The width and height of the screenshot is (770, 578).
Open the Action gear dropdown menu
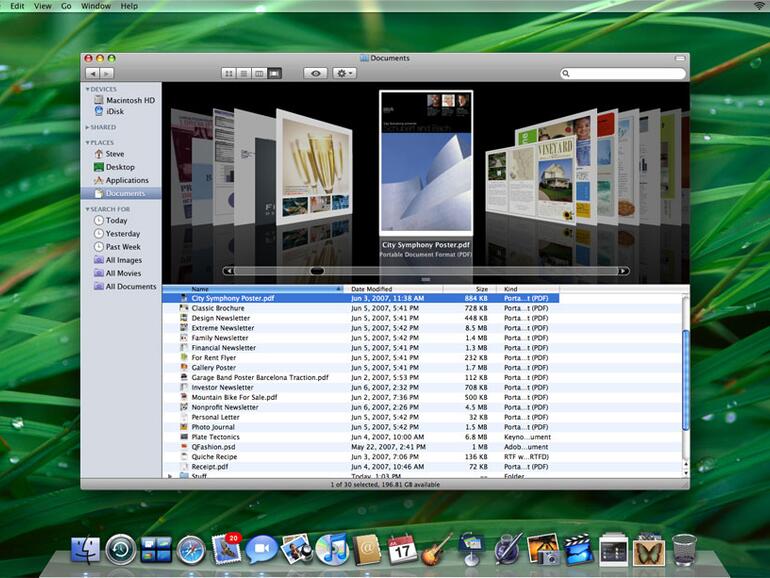tap(344, 74)
